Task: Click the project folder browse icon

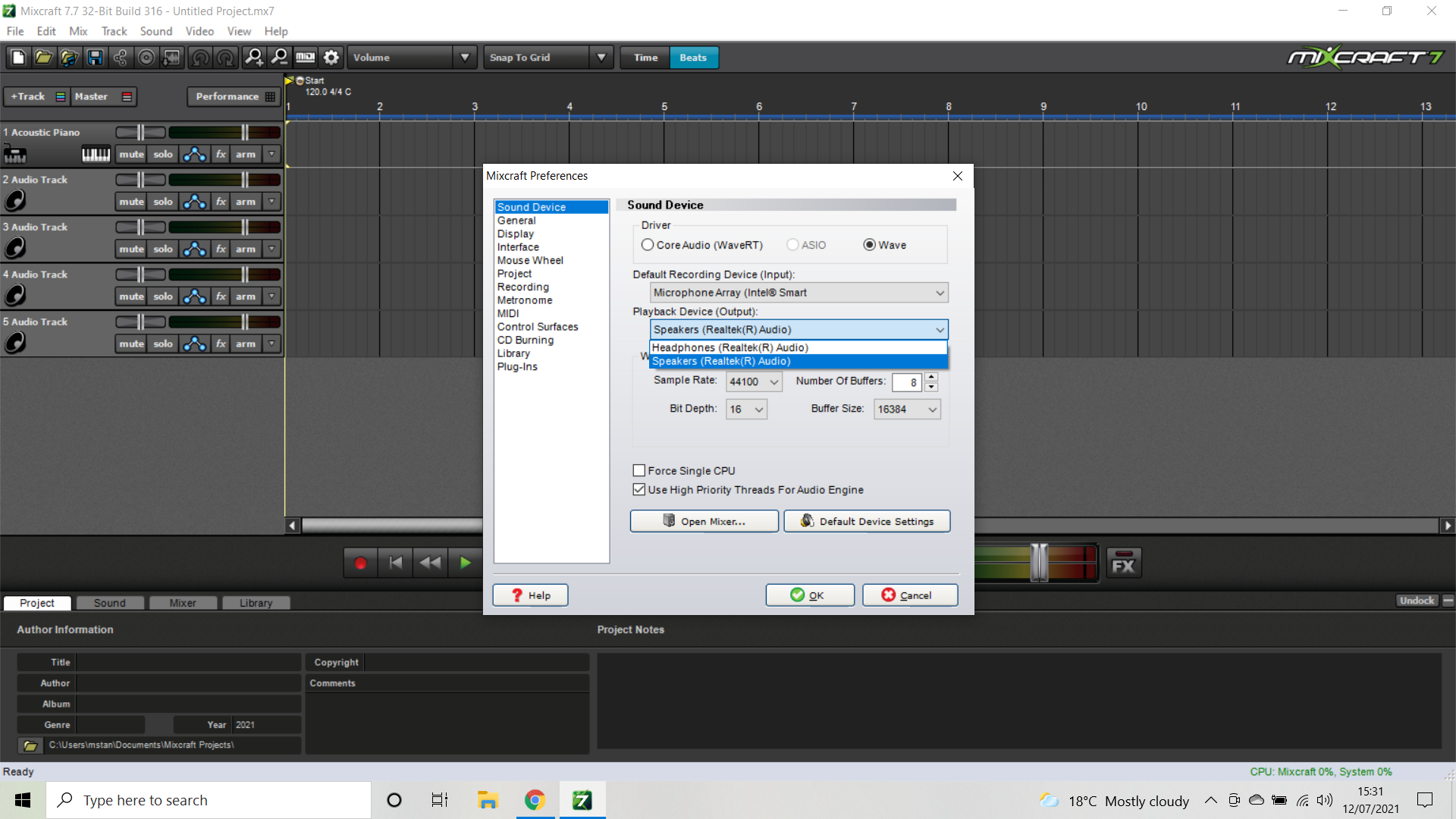Action: (x=30, y=745)
